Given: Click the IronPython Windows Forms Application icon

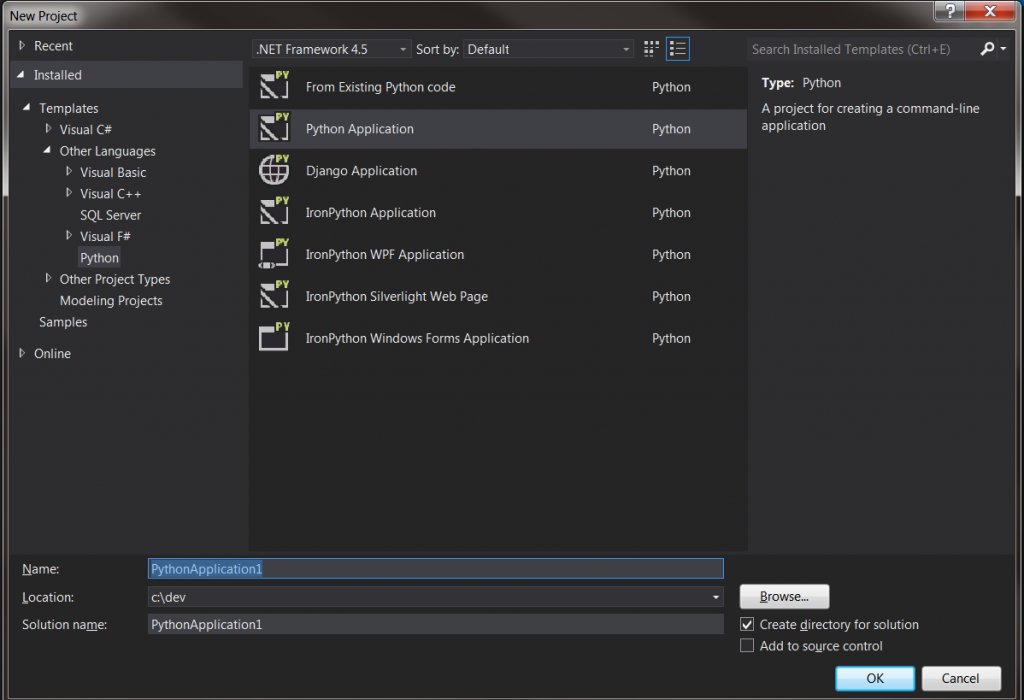Looking at the screenshot, I should (x=274, y=337).
